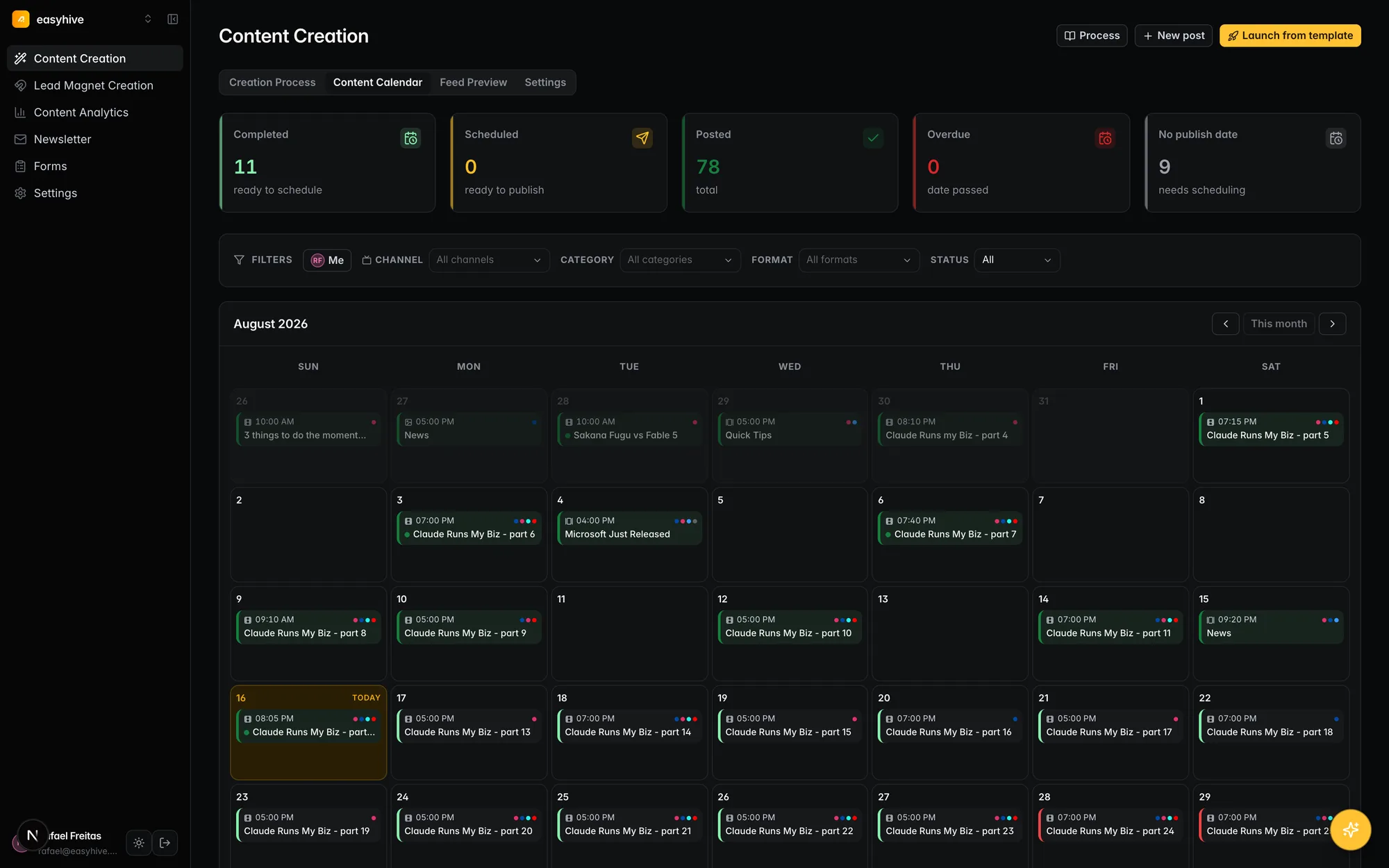Click the Process book icon
Viewport: 1389px width, 868px height.
pos(1070,35)
